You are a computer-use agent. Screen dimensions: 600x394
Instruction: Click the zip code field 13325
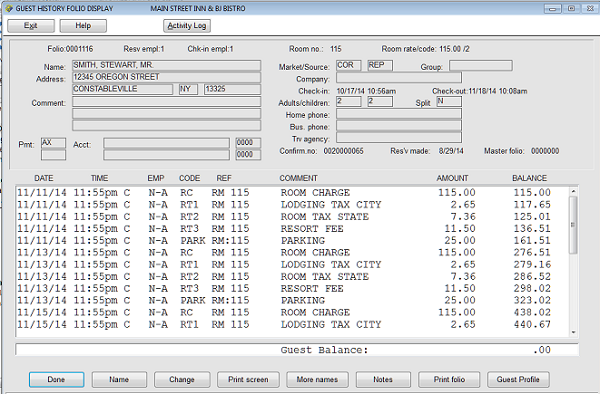tap(232, 89)
